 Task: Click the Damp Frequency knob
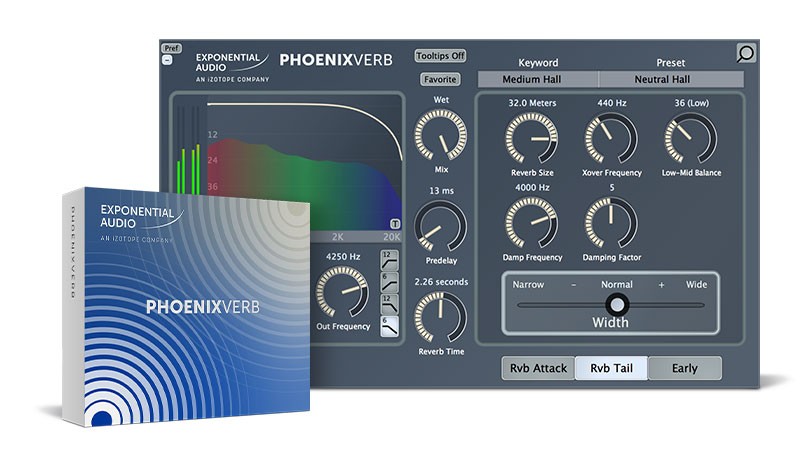pos(532,223)
